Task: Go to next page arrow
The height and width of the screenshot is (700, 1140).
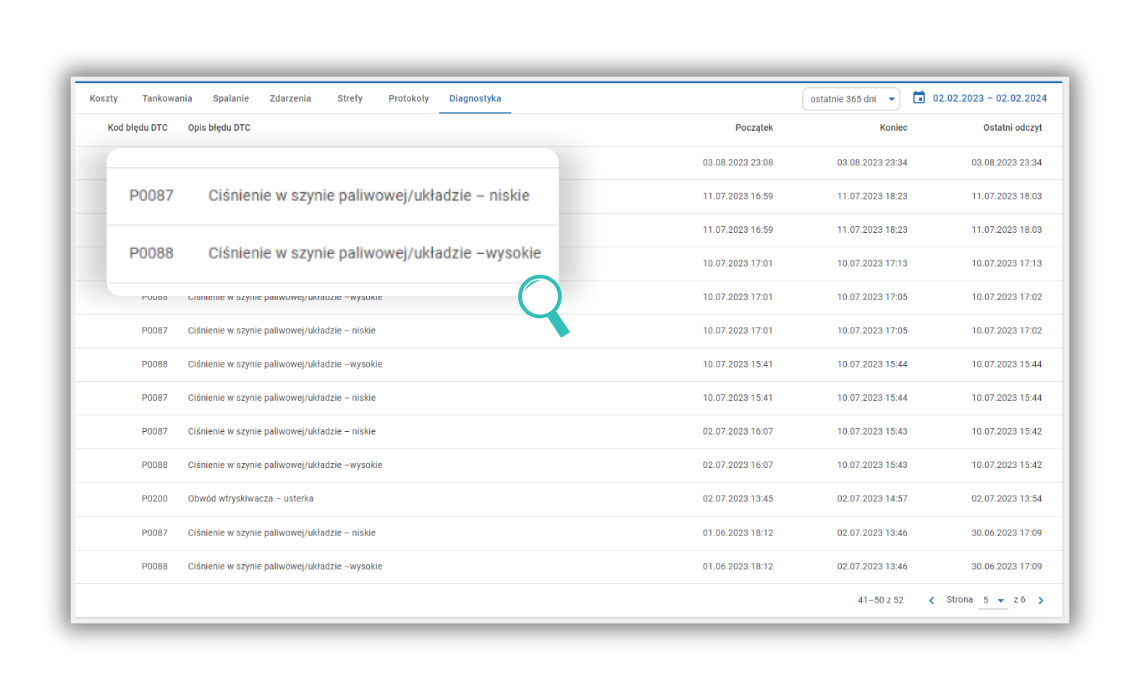Action: pos(1040,601)
